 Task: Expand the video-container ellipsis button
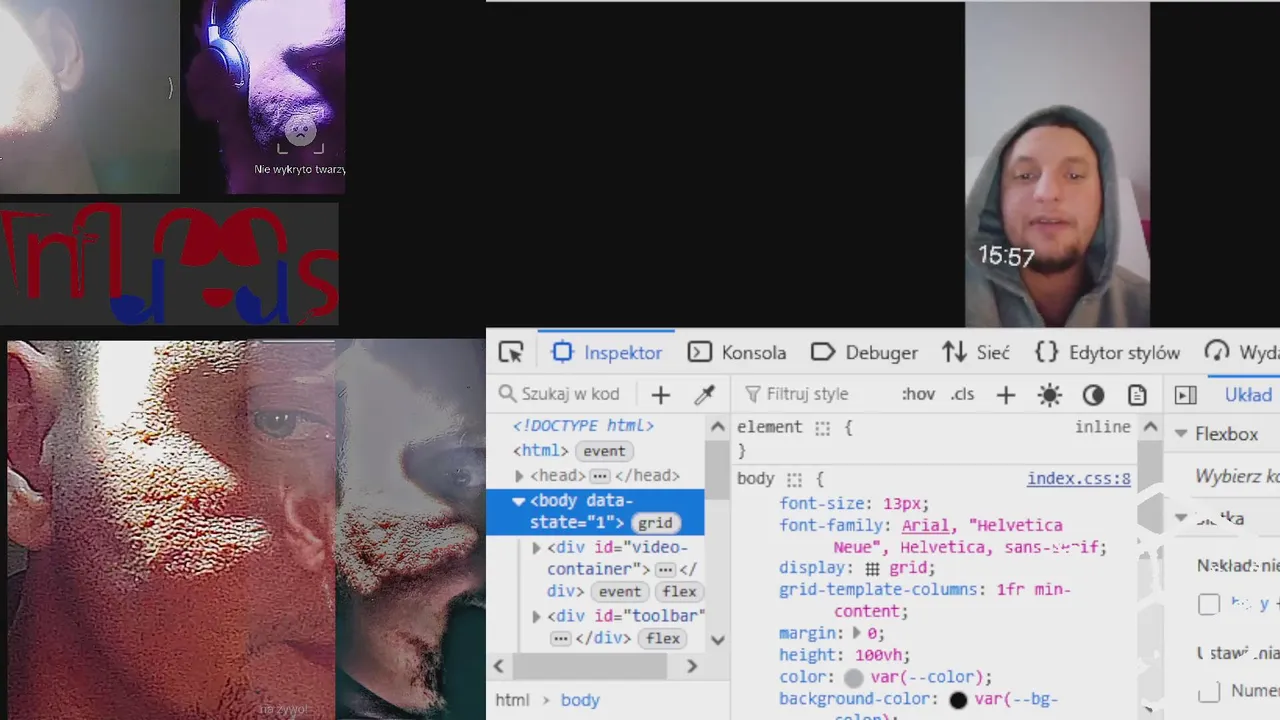(665, 570)
